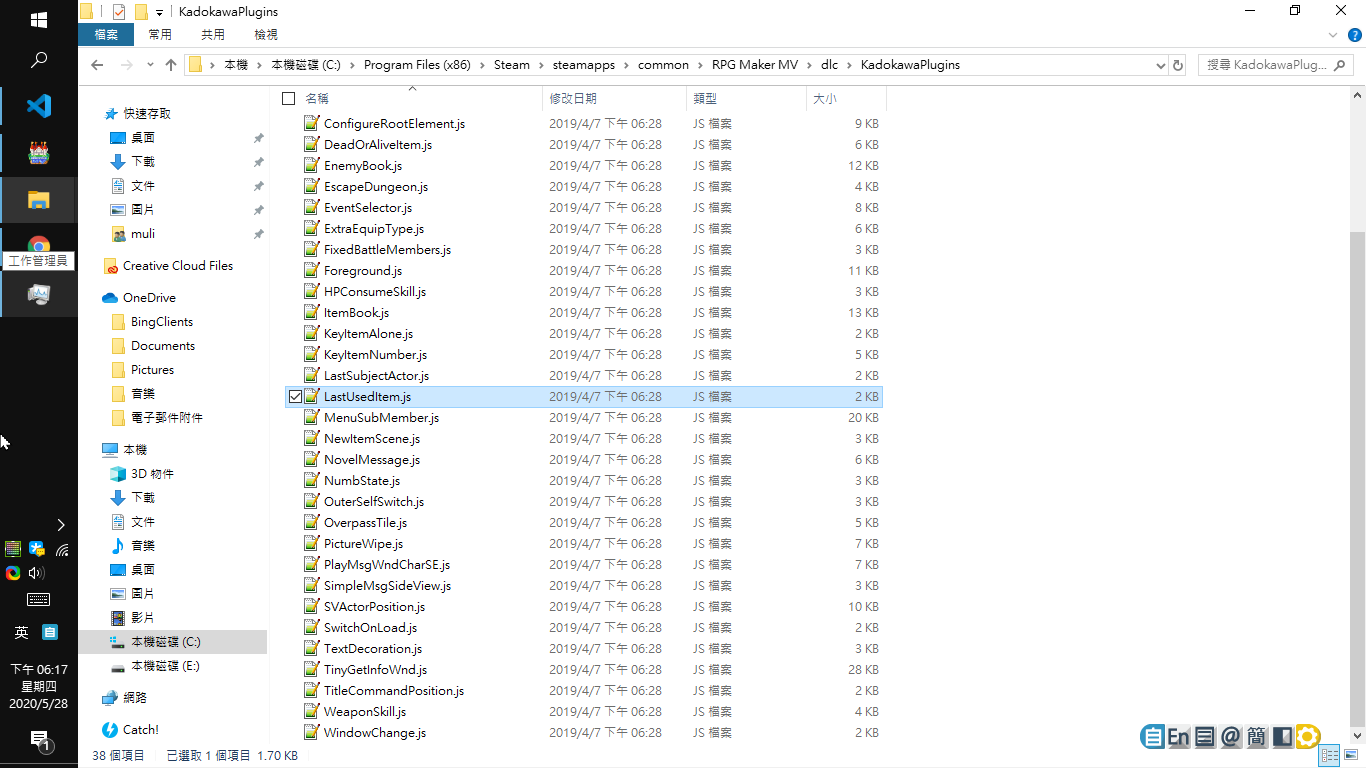Launch Google Chrome from the taskbar
1366x768 pixels.
pos(38,246)
